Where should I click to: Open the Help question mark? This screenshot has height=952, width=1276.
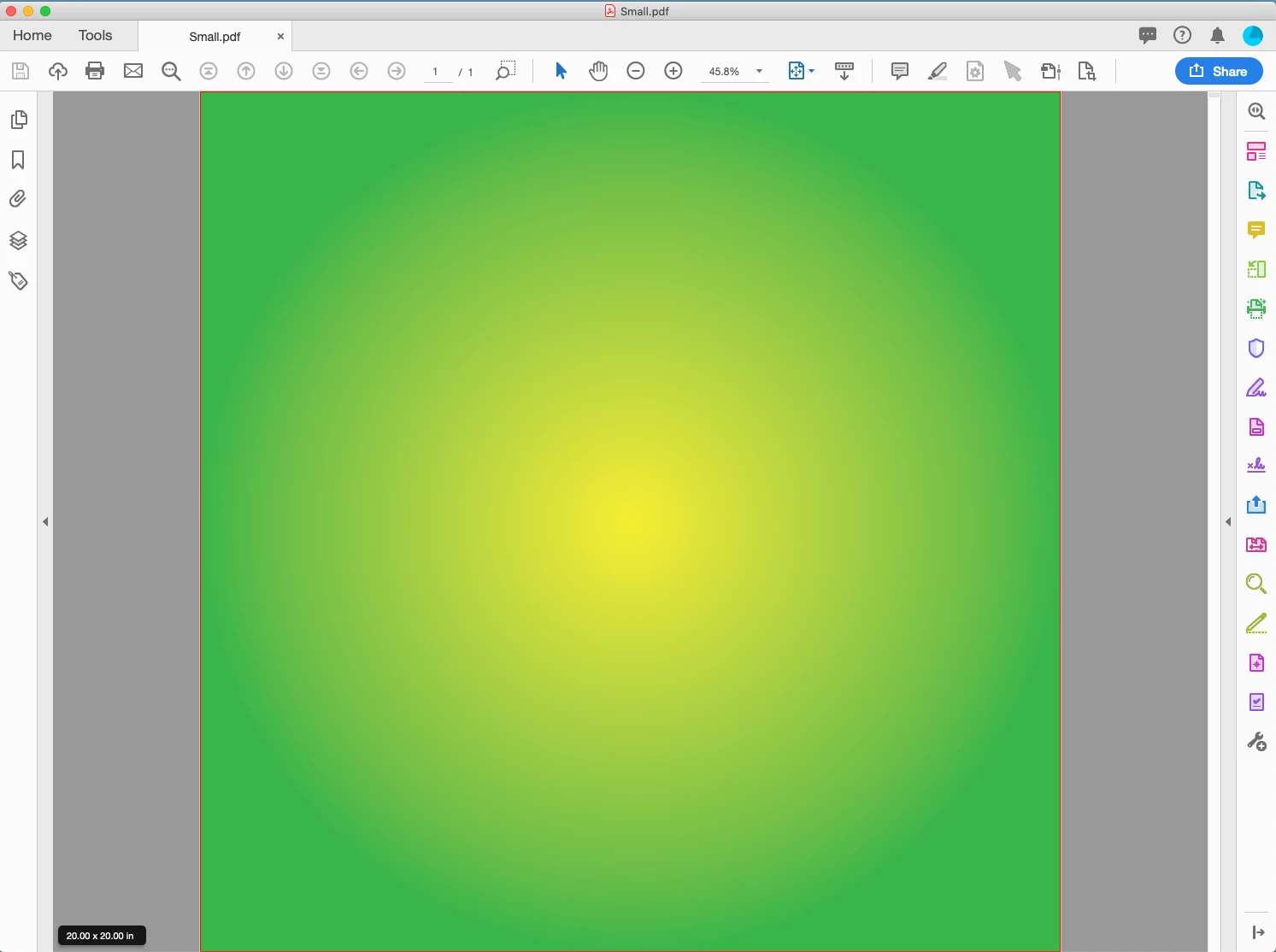1183,35
